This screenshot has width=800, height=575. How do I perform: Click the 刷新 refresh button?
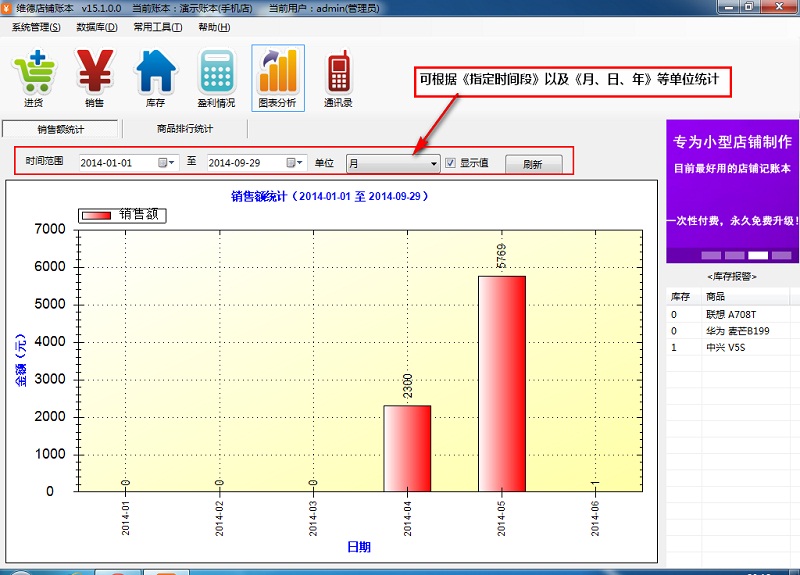(532, 164)
